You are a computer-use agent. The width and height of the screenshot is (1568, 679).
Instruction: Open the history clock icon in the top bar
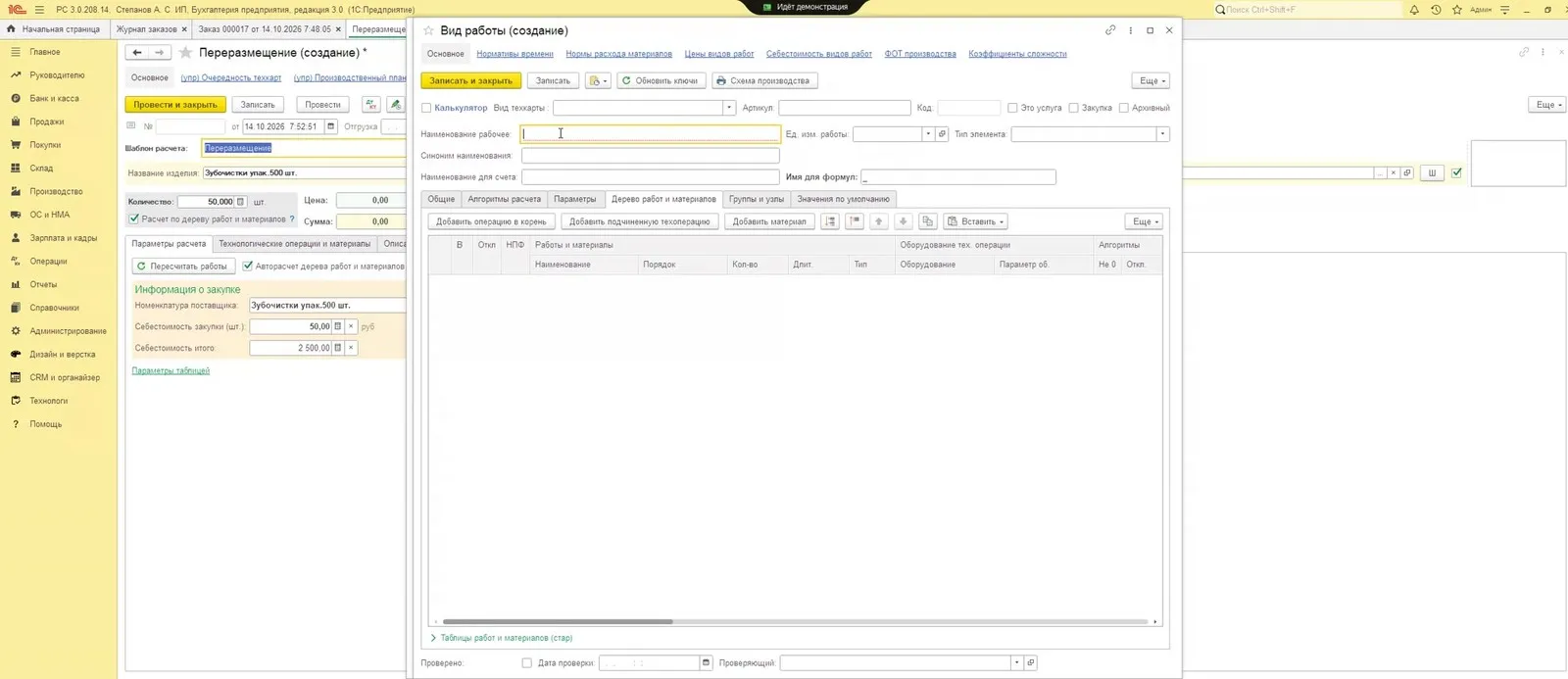pyautogui.click(x=1436, y=10)
